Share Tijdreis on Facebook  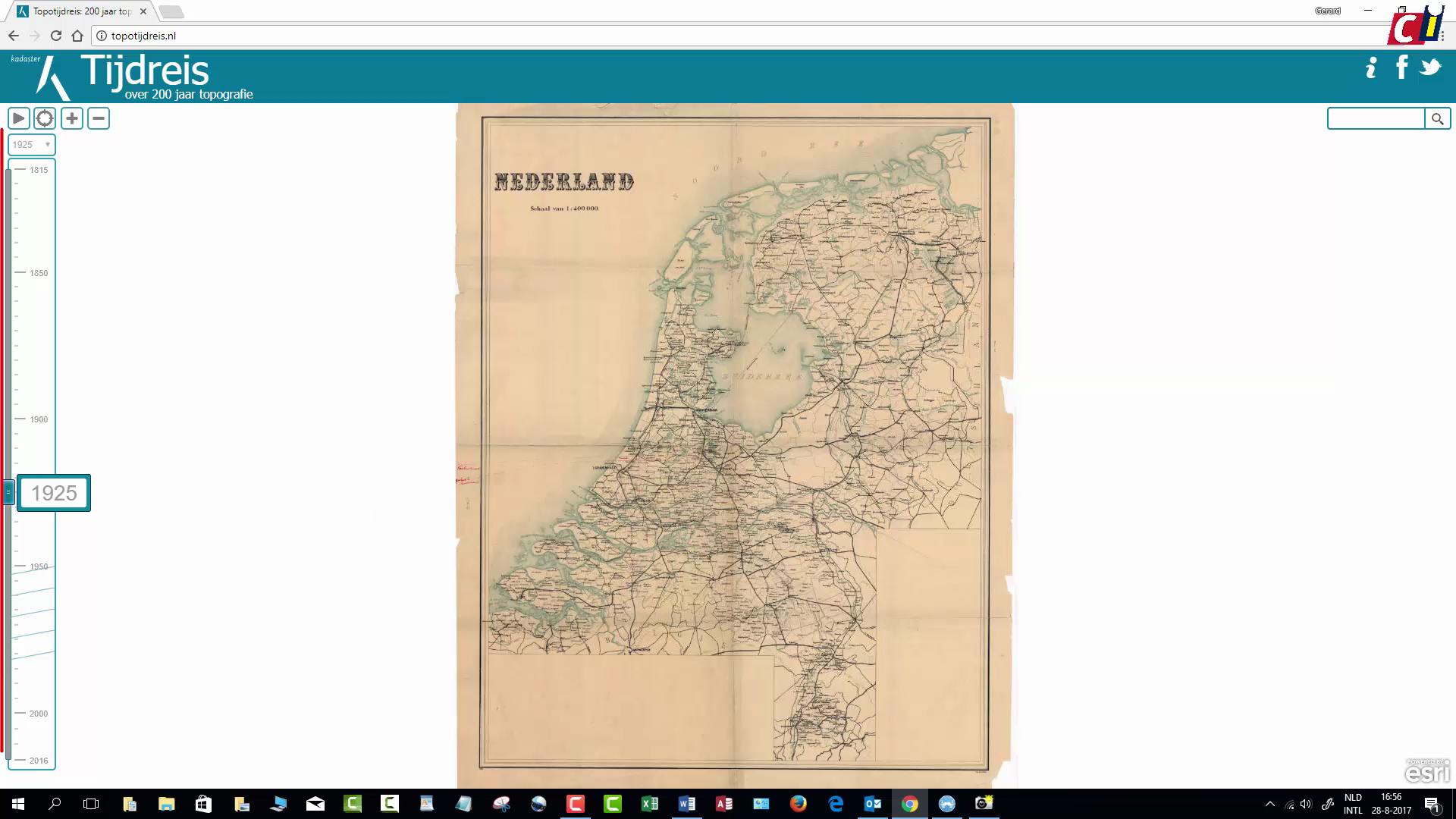[1402, 67]
